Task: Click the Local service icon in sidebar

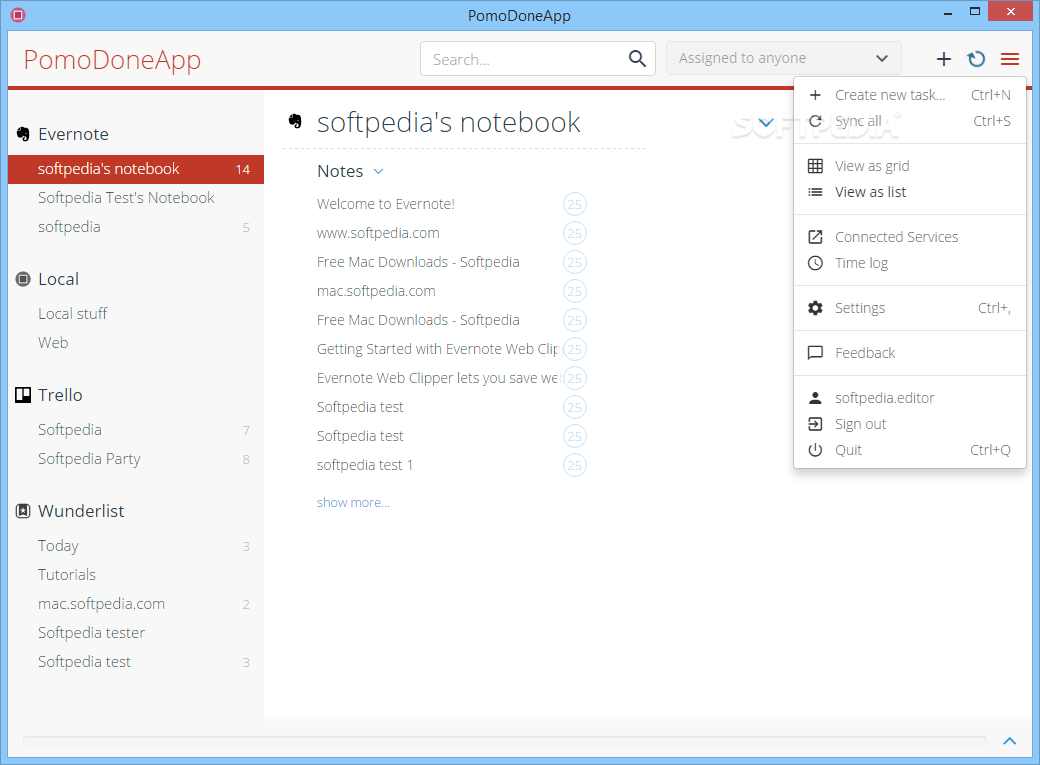Action: 23,279
